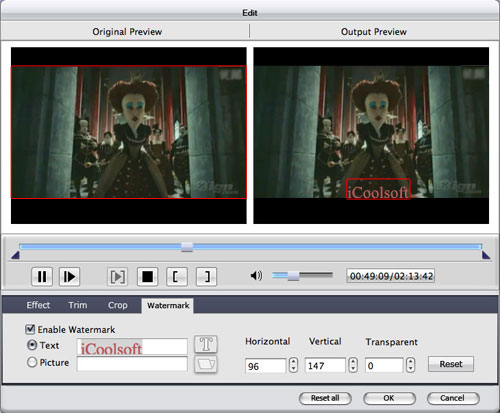Increase Vertical value with up arrow
The width and height of the screenshot is (500, 413).
pos(353,361)
